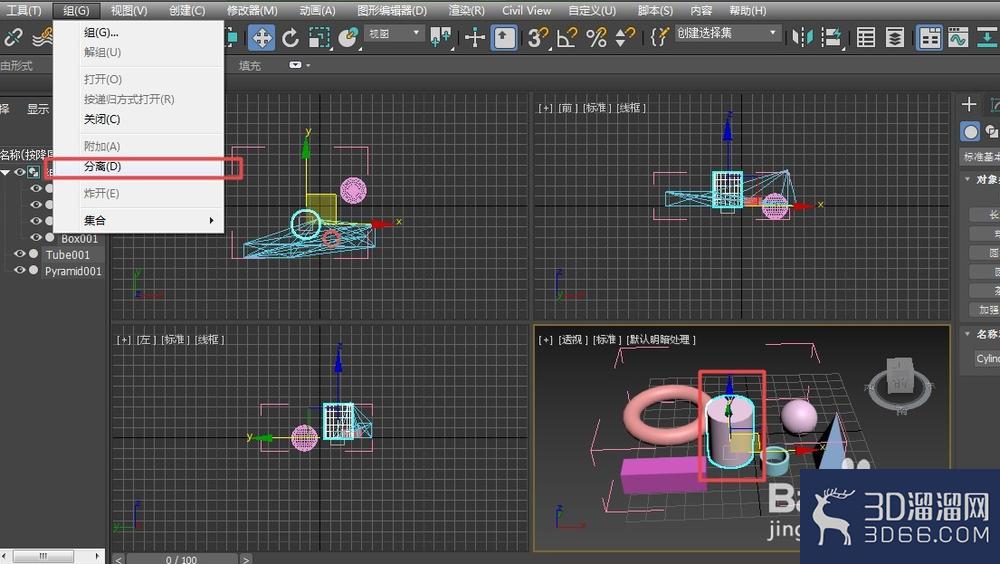
Task: Collapse the group tree node arrow
Action: tap(6, 172)
